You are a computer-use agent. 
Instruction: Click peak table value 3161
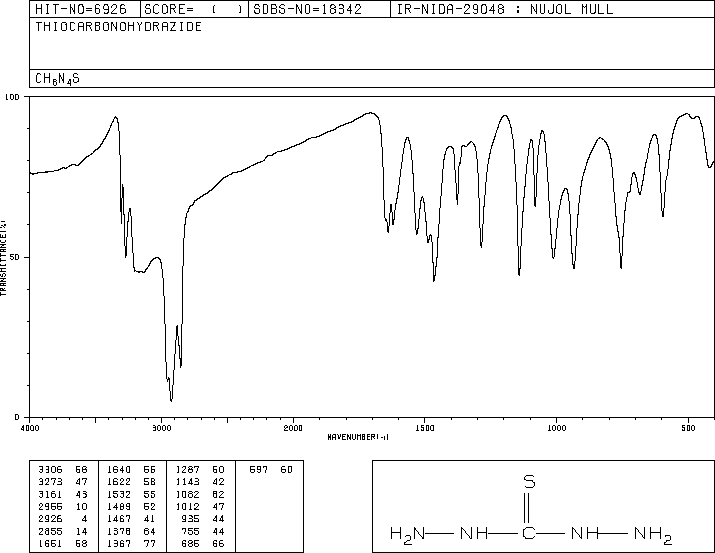[50, 494]
